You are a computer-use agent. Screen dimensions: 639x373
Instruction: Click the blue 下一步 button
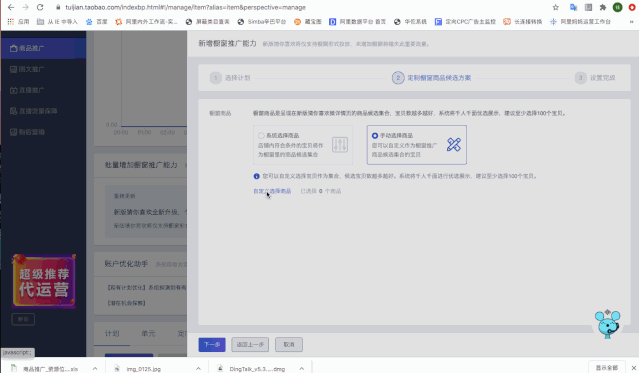pyautogui.click(x=212, y=344)
